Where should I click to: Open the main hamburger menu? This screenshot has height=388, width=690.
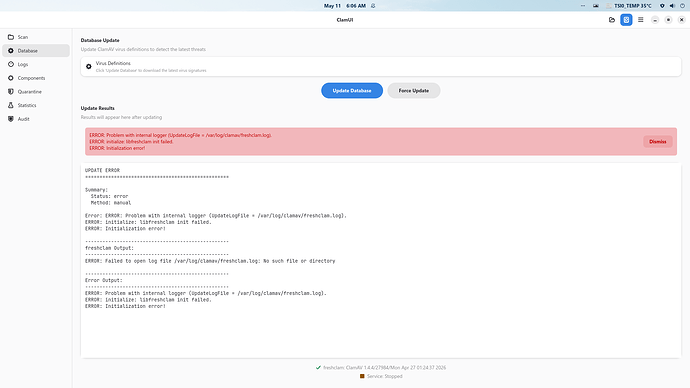[x=640, y=20]
